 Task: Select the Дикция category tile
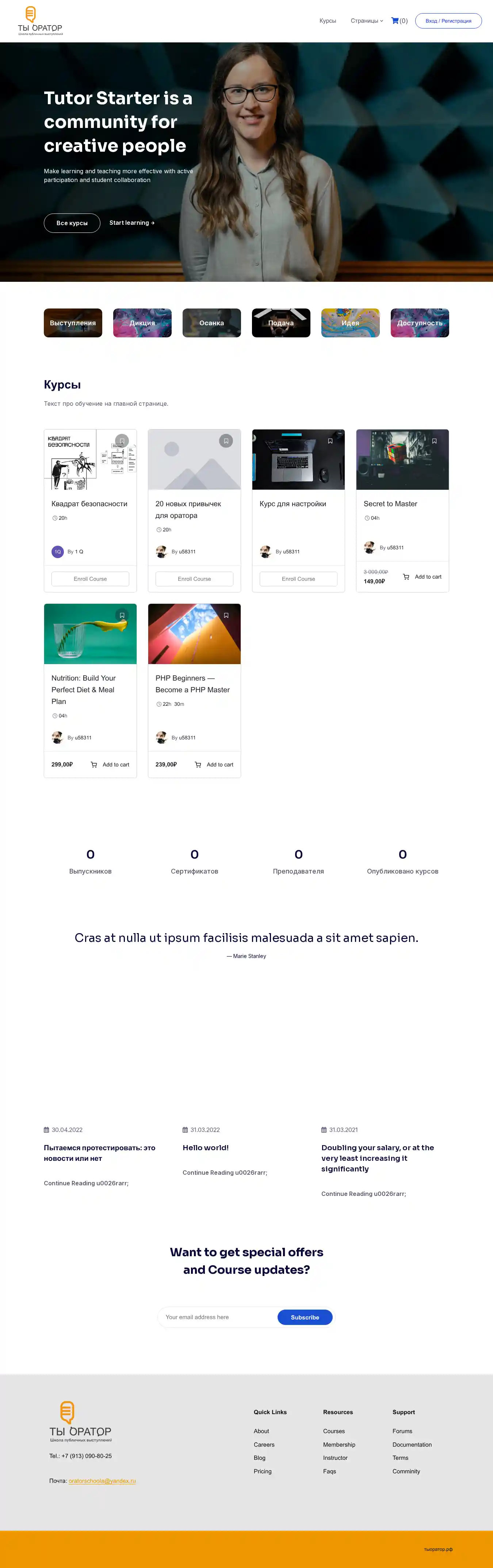pos(142,323)
